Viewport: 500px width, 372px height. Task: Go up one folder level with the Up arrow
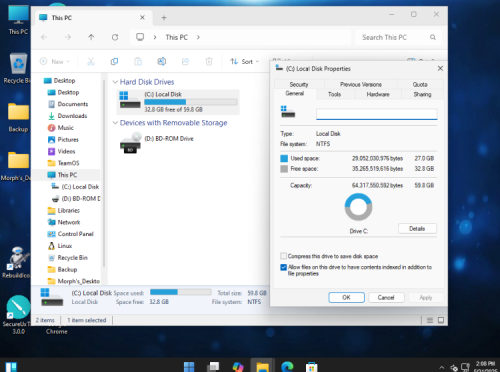pos(91,37)
